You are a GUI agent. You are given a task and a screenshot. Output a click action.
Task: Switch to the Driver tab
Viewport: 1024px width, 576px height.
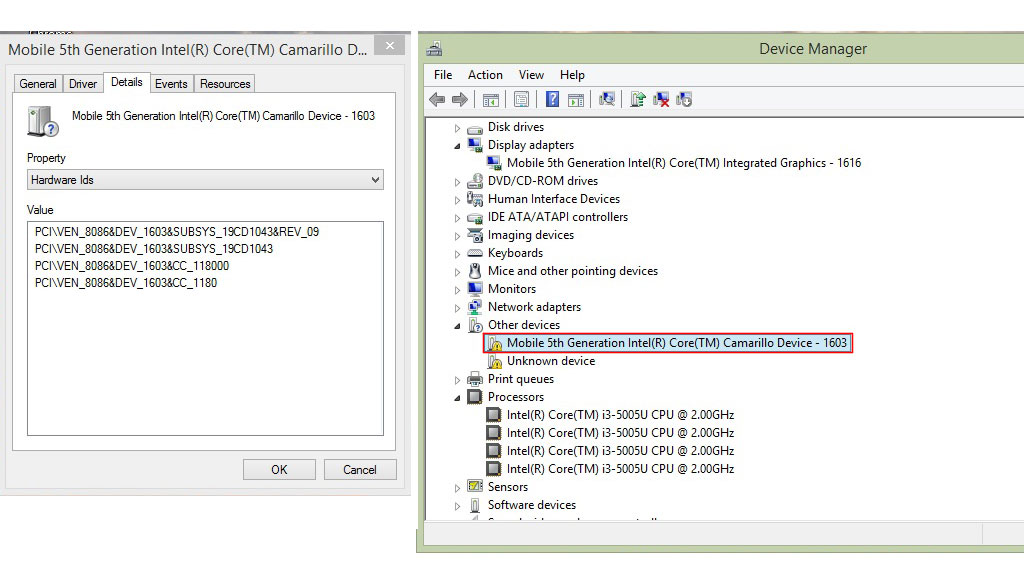83,84
